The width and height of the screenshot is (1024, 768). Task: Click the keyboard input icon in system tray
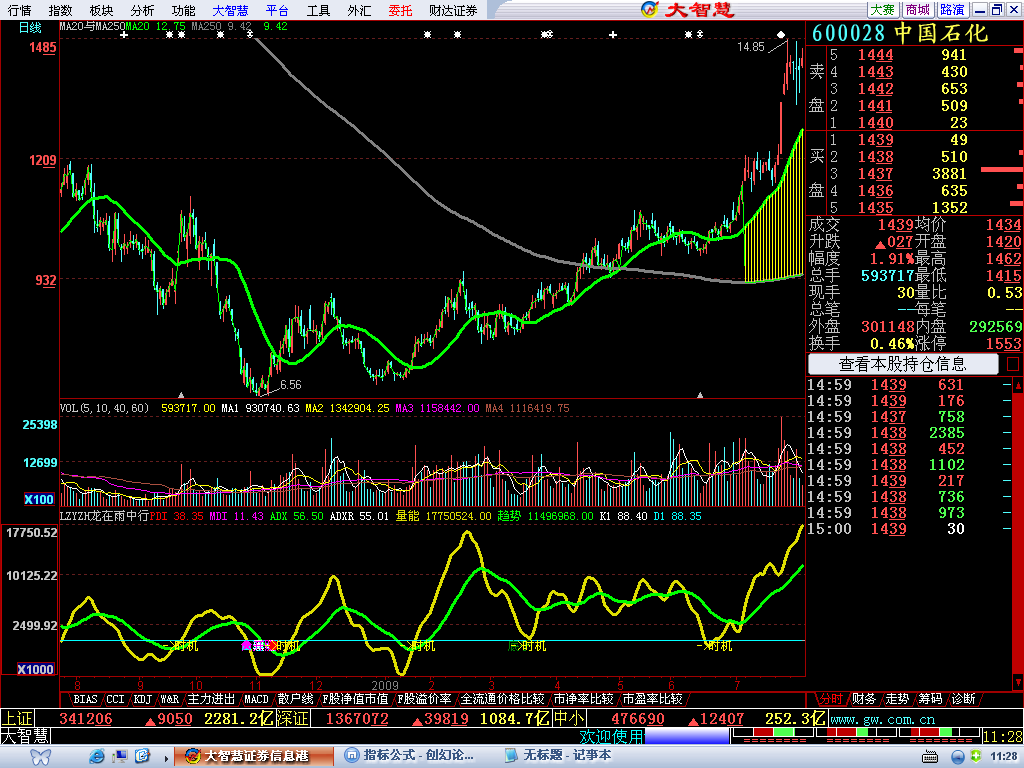930,757
